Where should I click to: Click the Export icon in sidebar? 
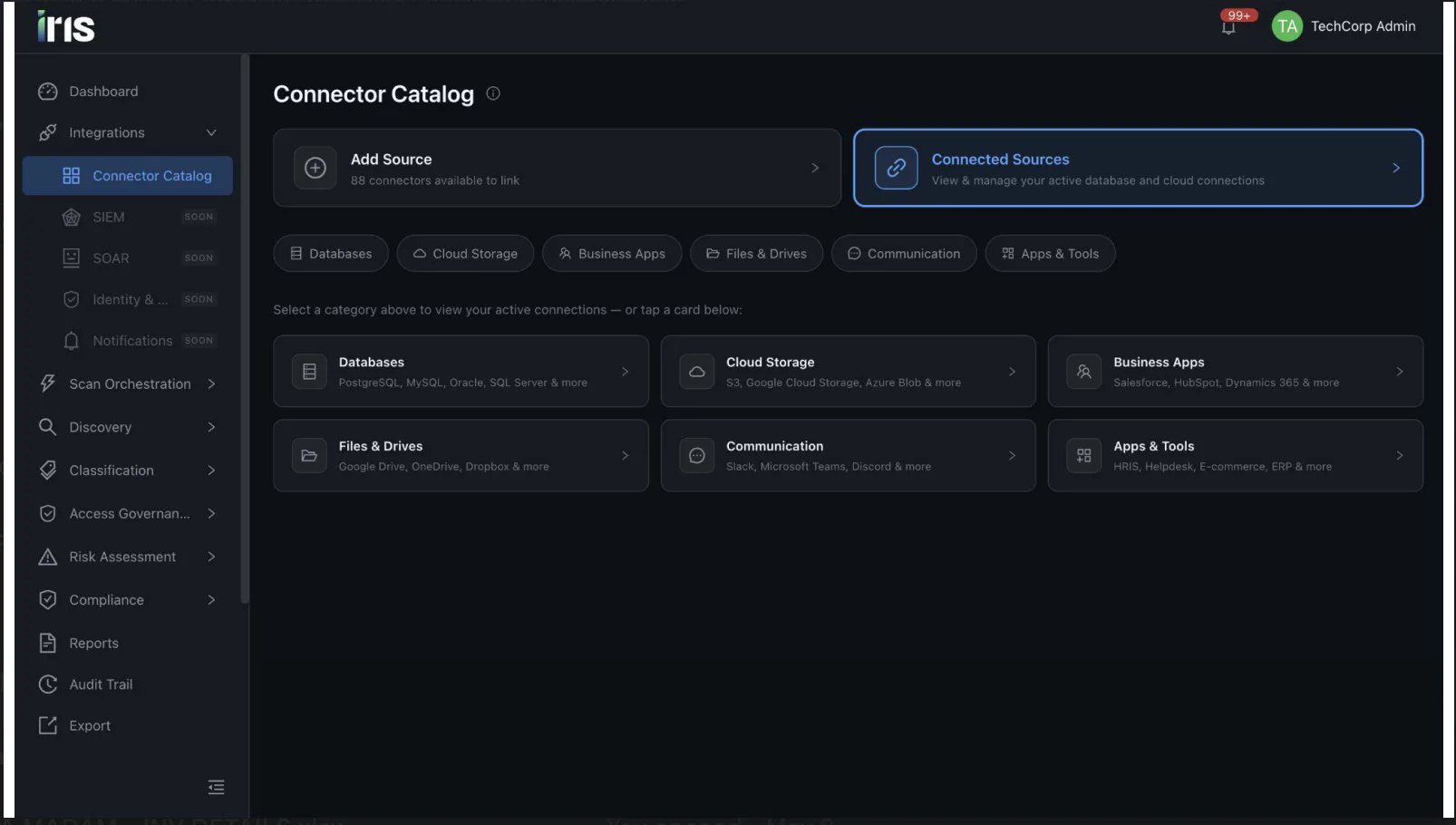click(x=48, y=725)
